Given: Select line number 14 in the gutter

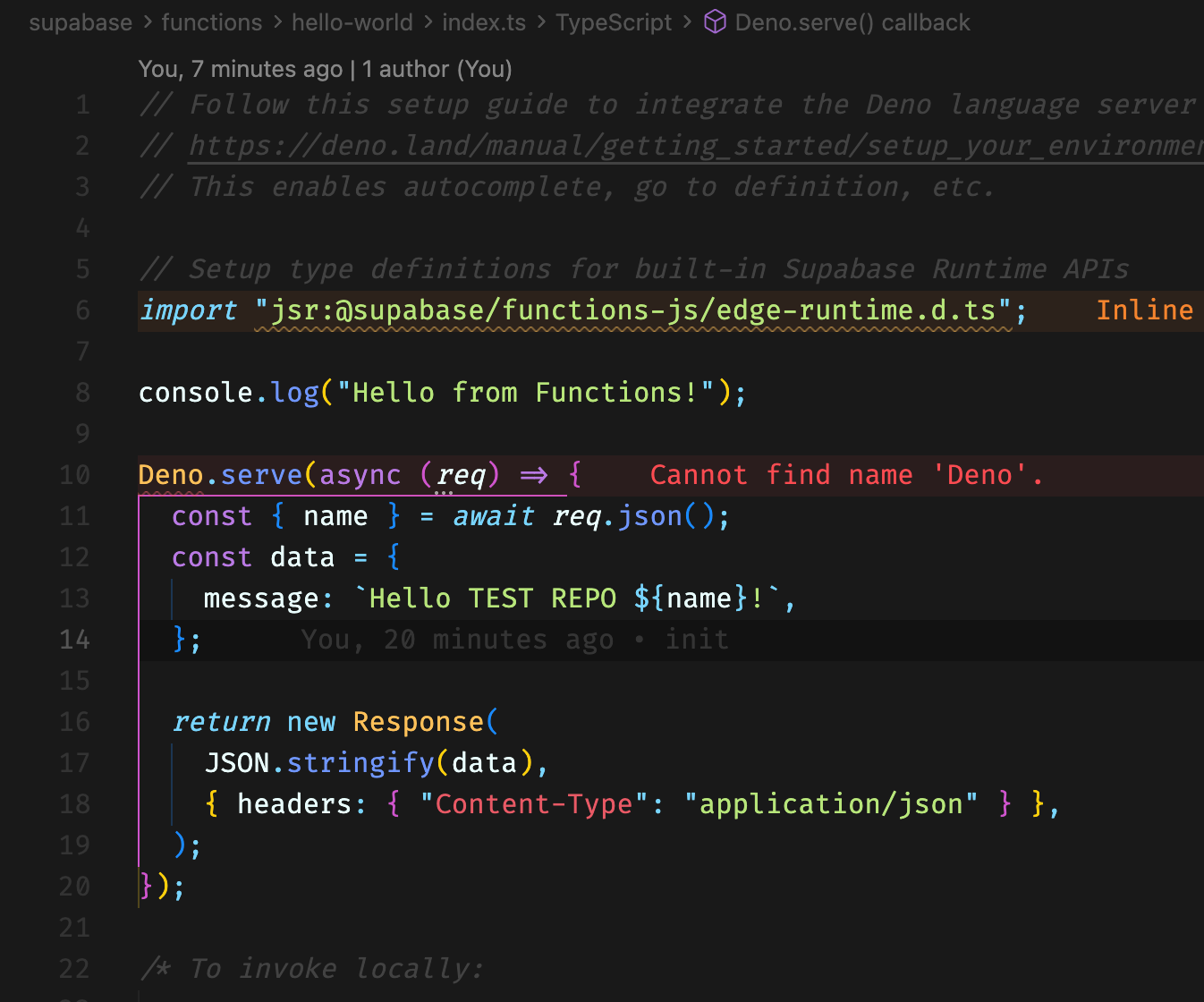Looking at the screenshot, I should pyautogui.click(x=74, y=640).
